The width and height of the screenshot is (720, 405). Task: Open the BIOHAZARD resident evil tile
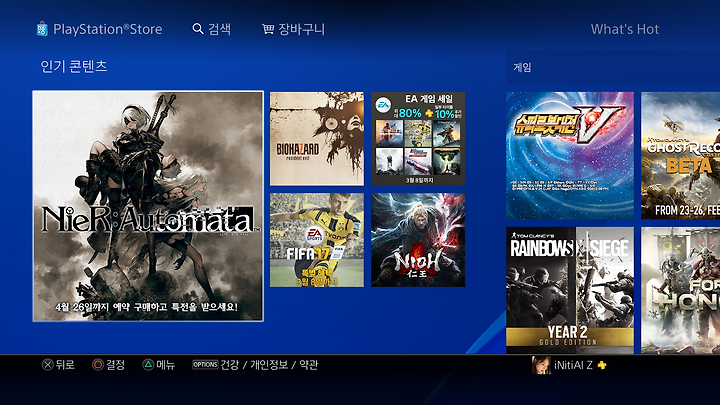(x=317, y=139)
